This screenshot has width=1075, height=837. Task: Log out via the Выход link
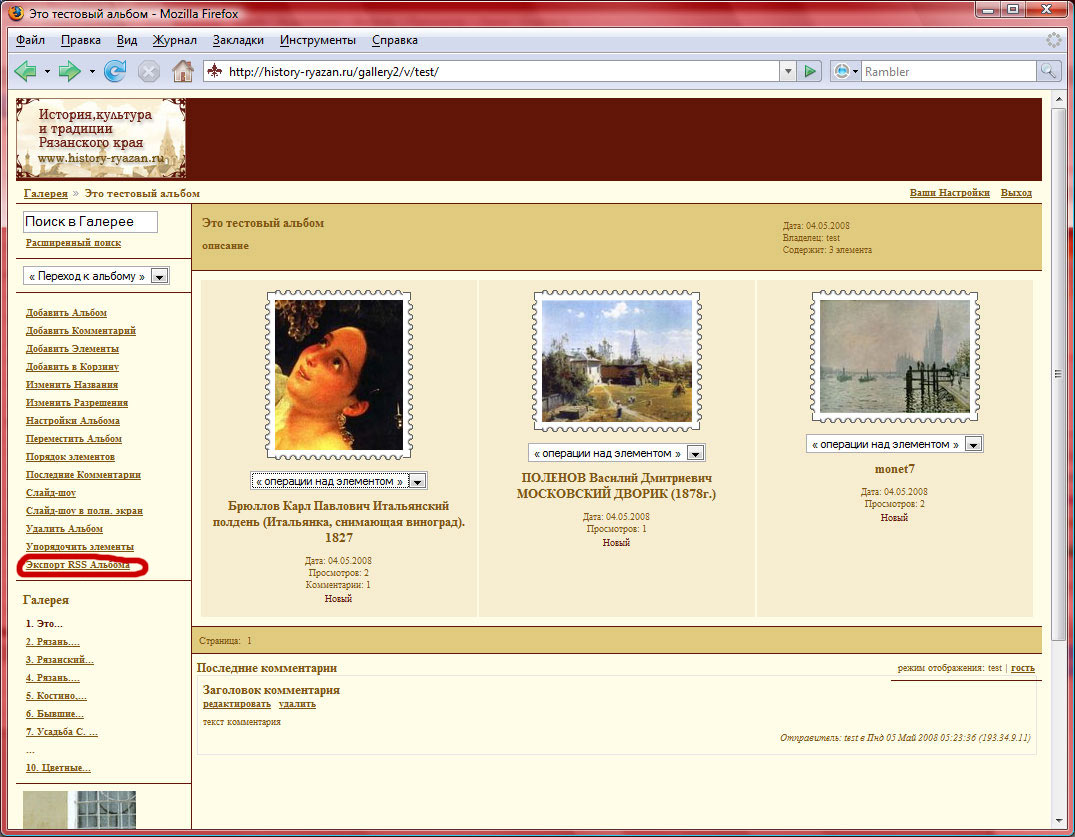point(1016,193)
